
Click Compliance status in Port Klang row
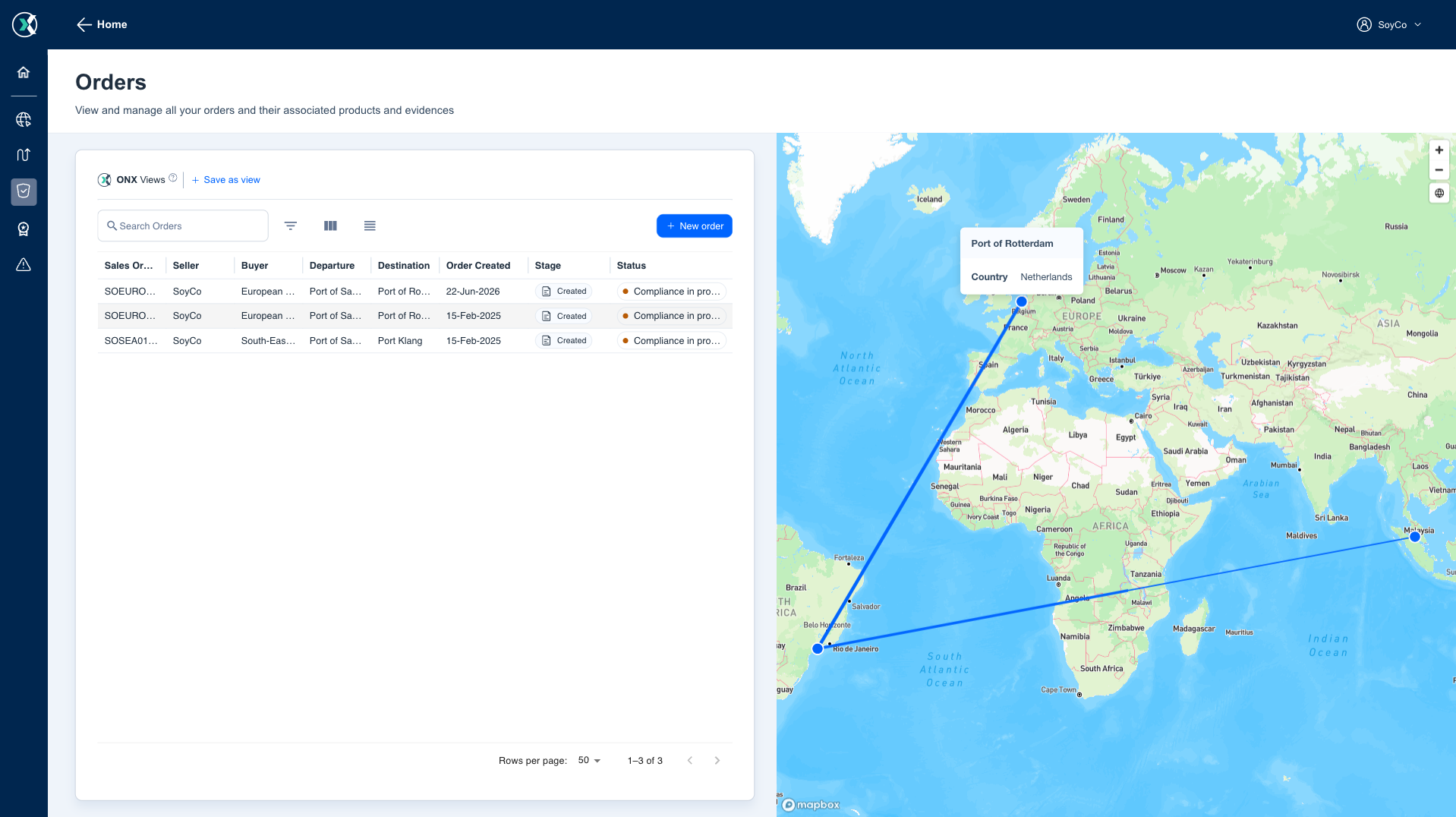(x=672, y=341)
